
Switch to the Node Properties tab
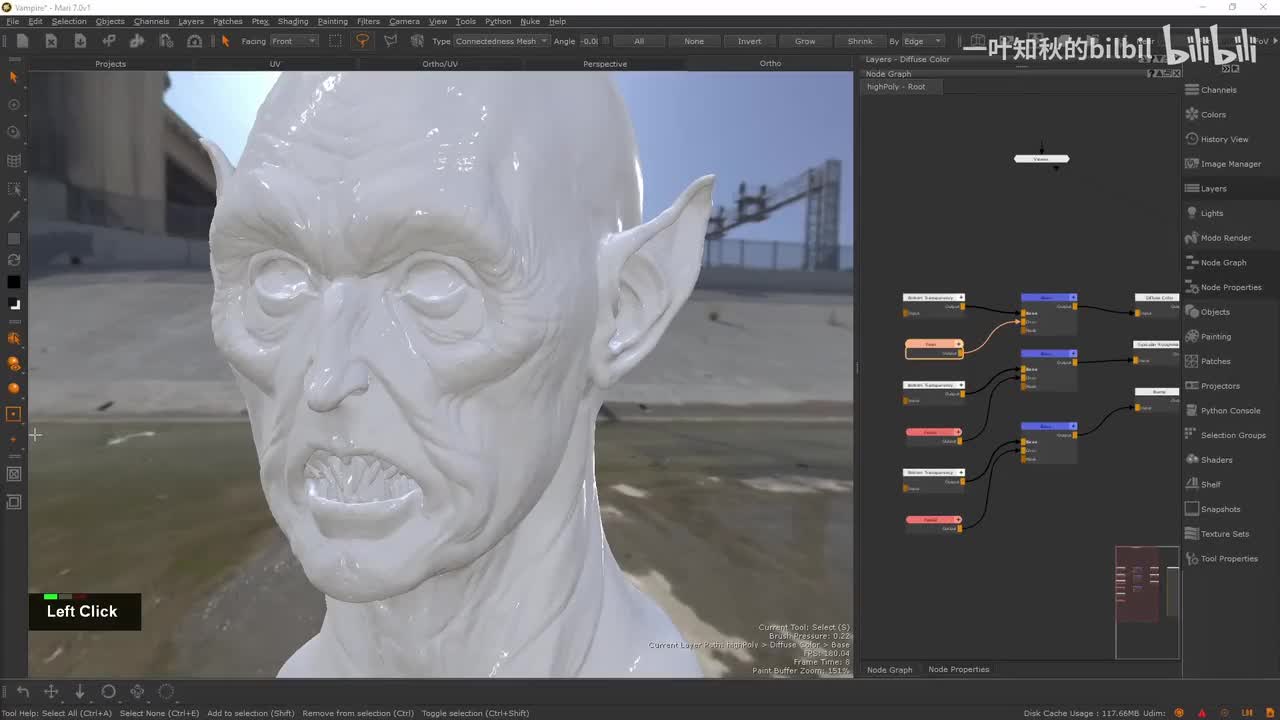958,669
